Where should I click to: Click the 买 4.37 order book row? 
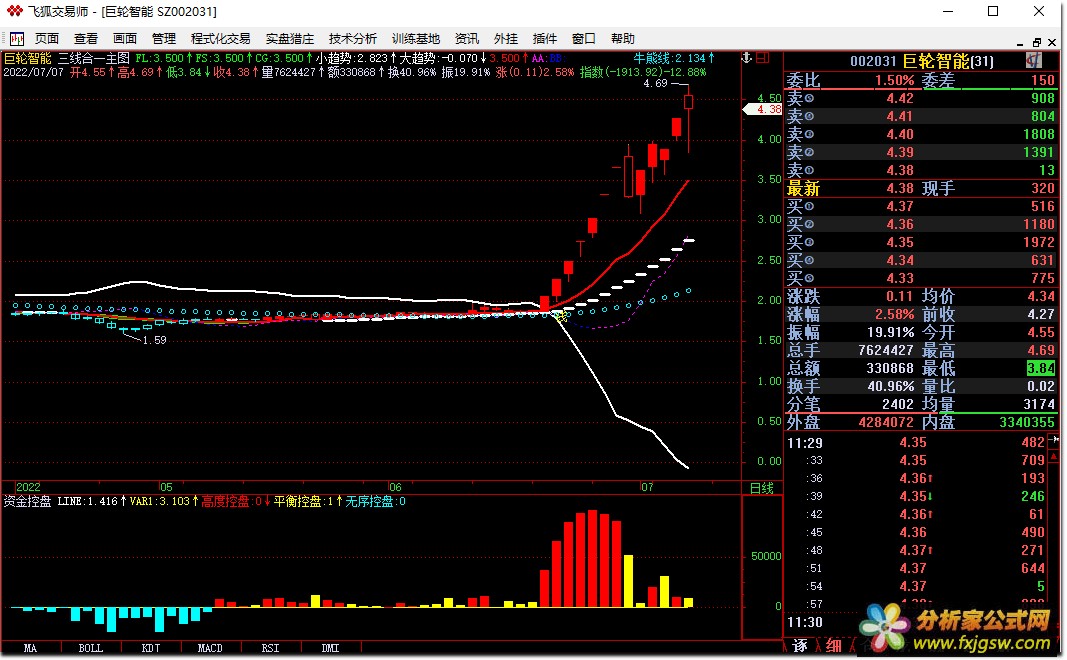pyautogui.click(x=921, y=206)
